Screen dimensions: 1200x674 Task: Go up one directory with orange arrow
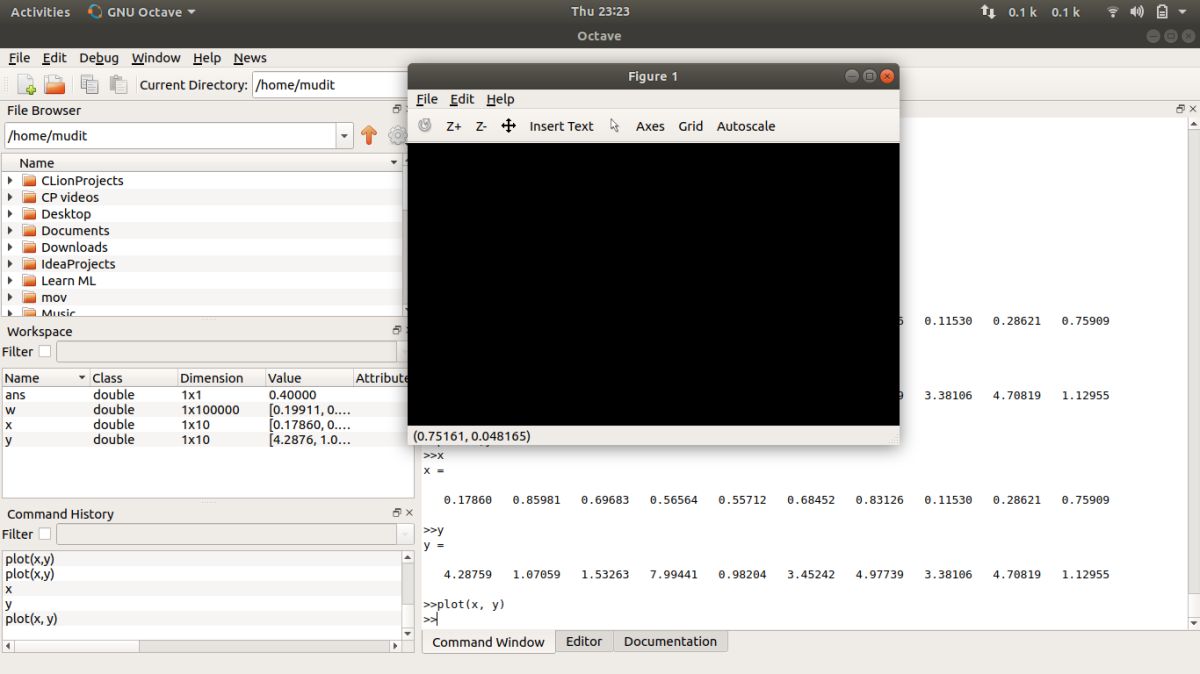pos(369,135)
